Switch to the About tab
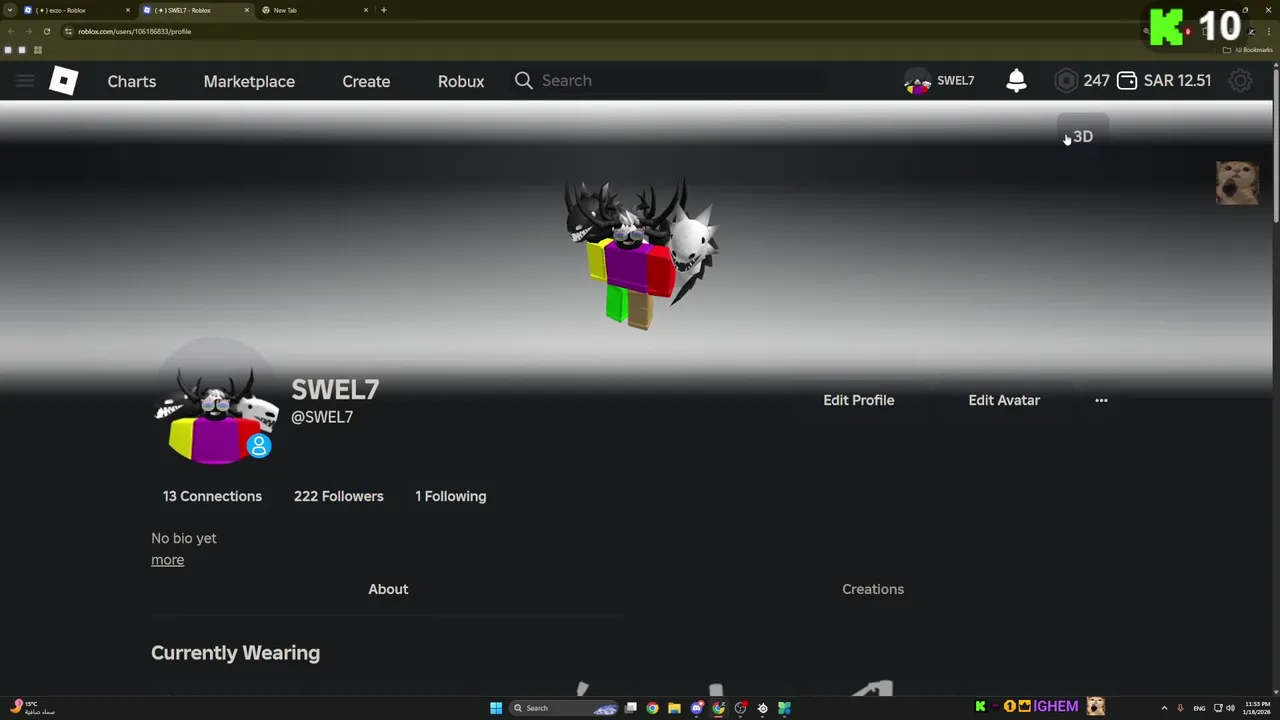Screen dimensions: 1280x720 [x=388, y=589]
